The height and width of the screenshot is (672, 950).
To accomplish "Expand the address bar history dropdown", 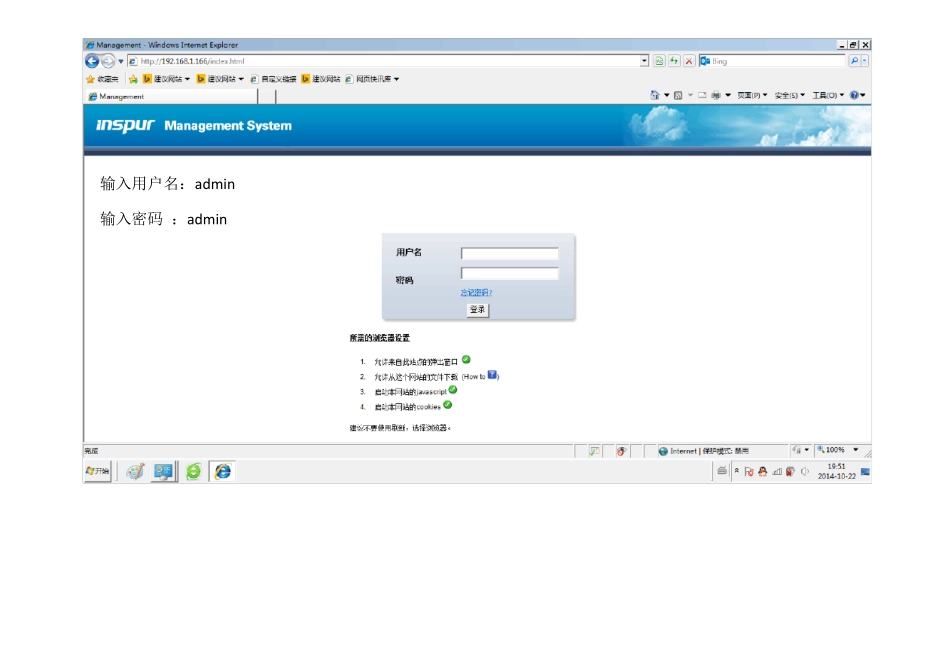I will 644,61.
